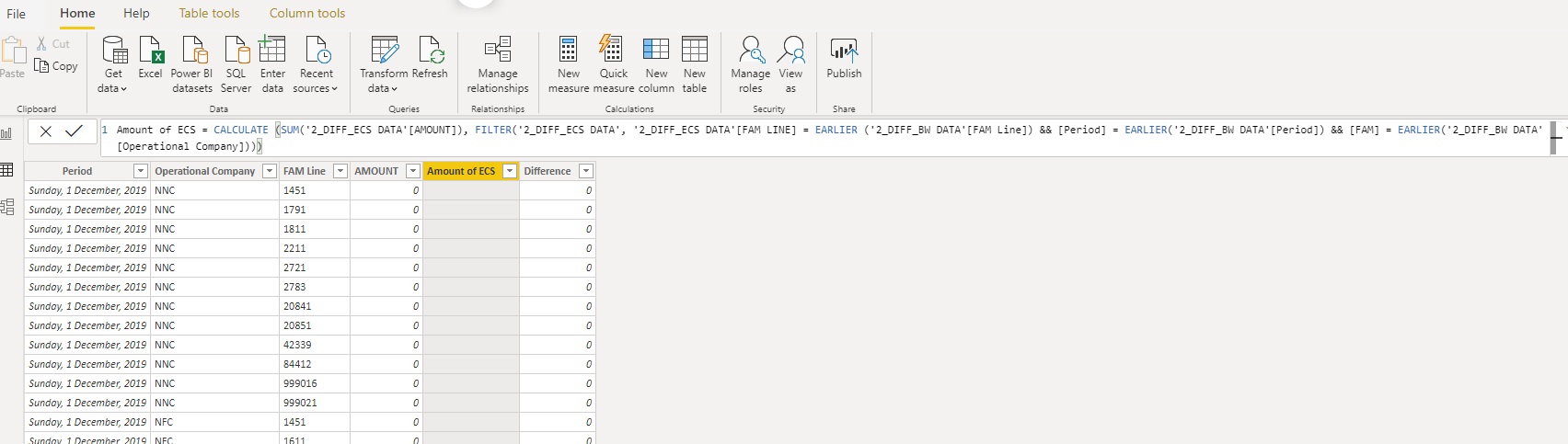1568x444 pixels.
Task: Switch to Model view
Action: (7, 207)
